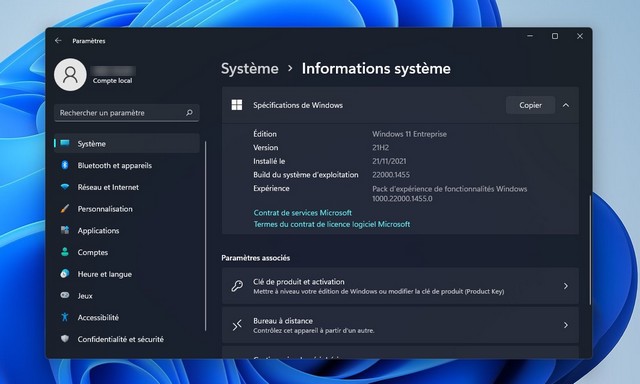The width and height of the screenshot is (640, 384).
Task: Close the Paramètres window
Action: 580,36
